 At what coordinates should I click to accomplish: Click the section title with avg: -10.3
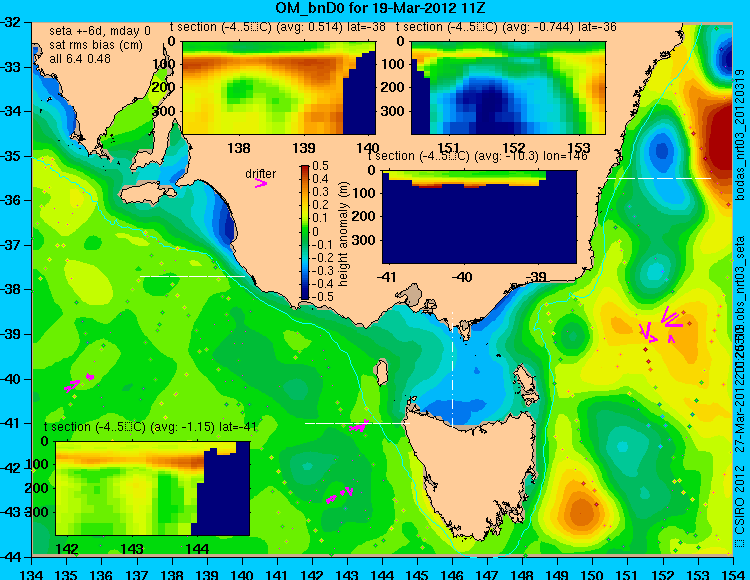tap(477, 156)
